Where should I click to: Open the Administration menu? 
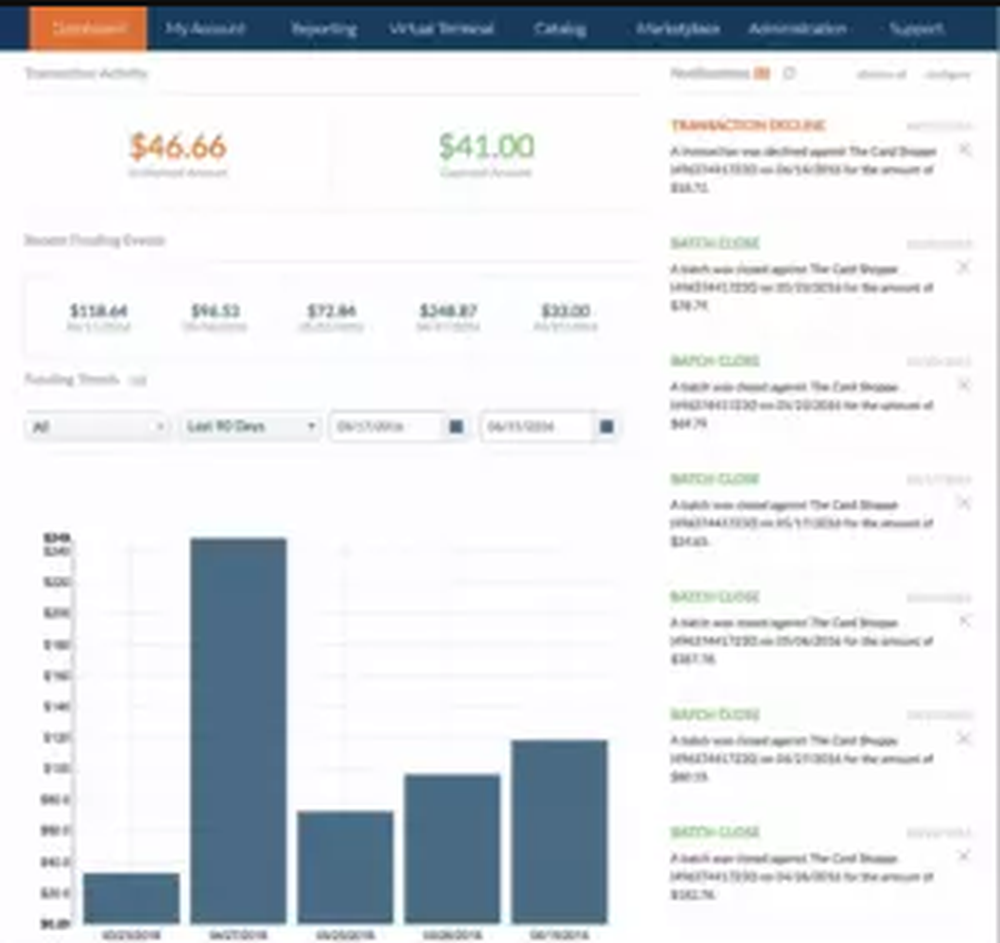[797, 29]
